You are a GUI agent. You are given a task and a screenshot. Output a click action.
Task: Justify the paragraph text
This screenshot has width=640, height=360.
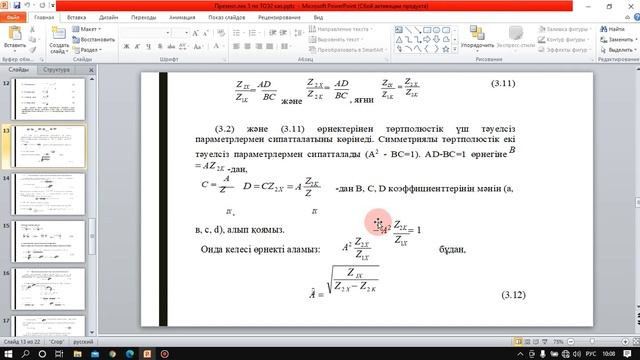(x=269, y=47)
